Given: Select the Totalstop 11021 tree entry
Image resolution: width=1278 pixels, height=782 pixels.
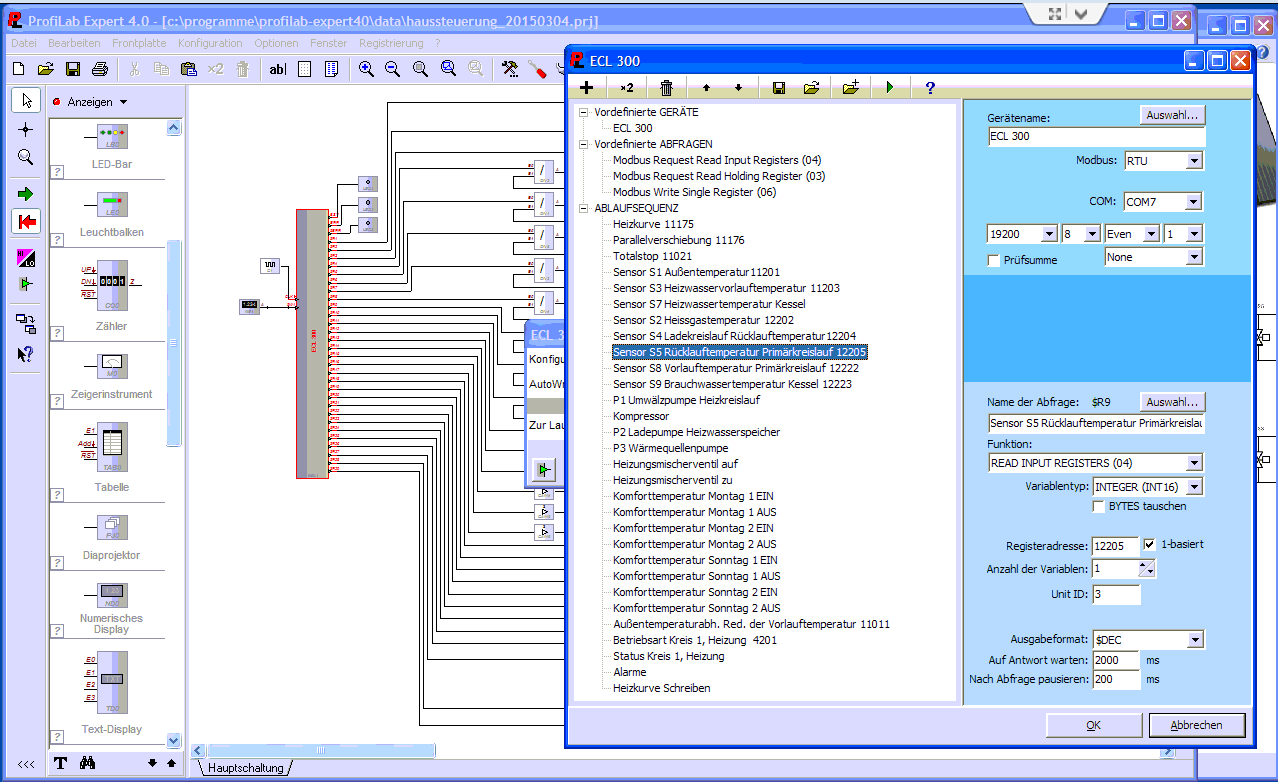Looking at the screenshot, I should click(652, 256).
